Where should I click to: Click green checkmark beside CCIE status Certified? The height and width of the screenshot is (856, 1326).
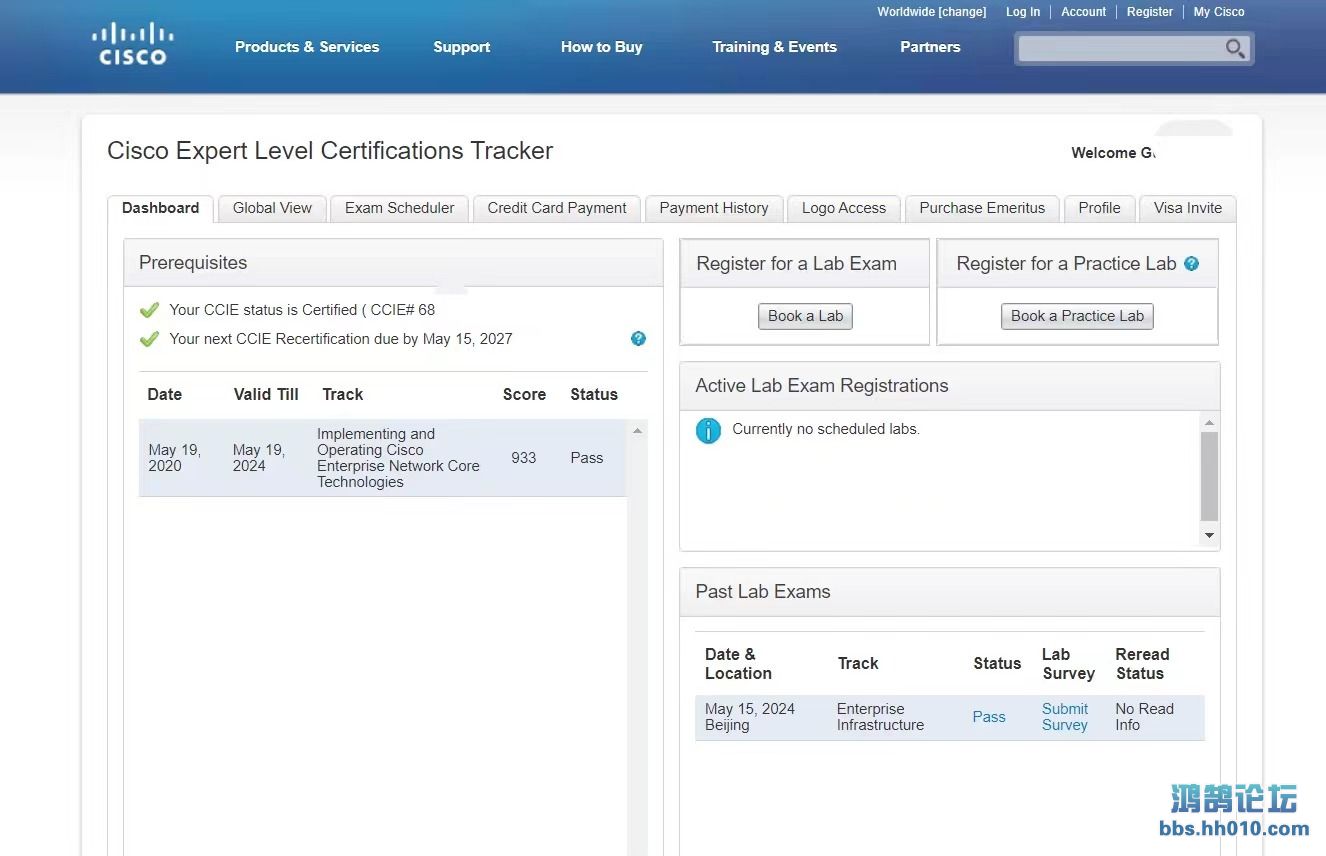[149, 310]
